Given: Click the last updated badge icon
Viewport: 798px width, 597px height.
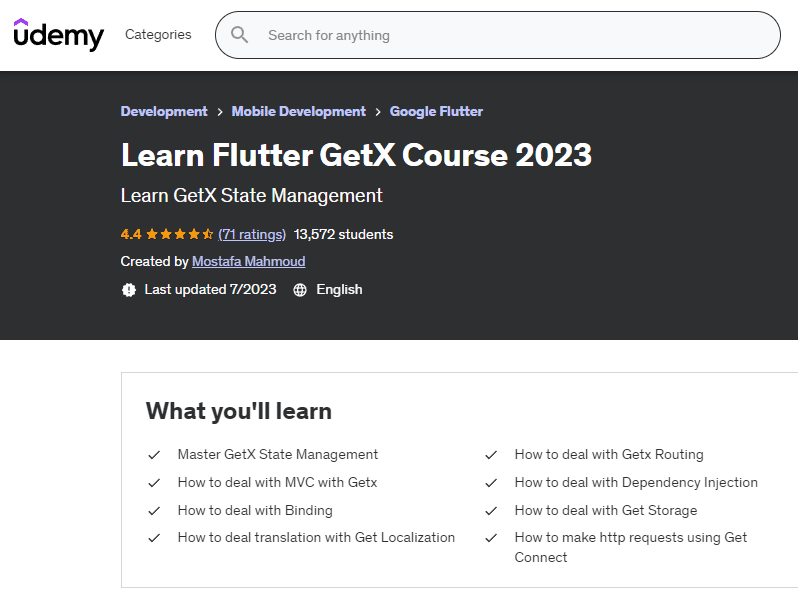Looking at the screenshot, I should pos(128,290).
